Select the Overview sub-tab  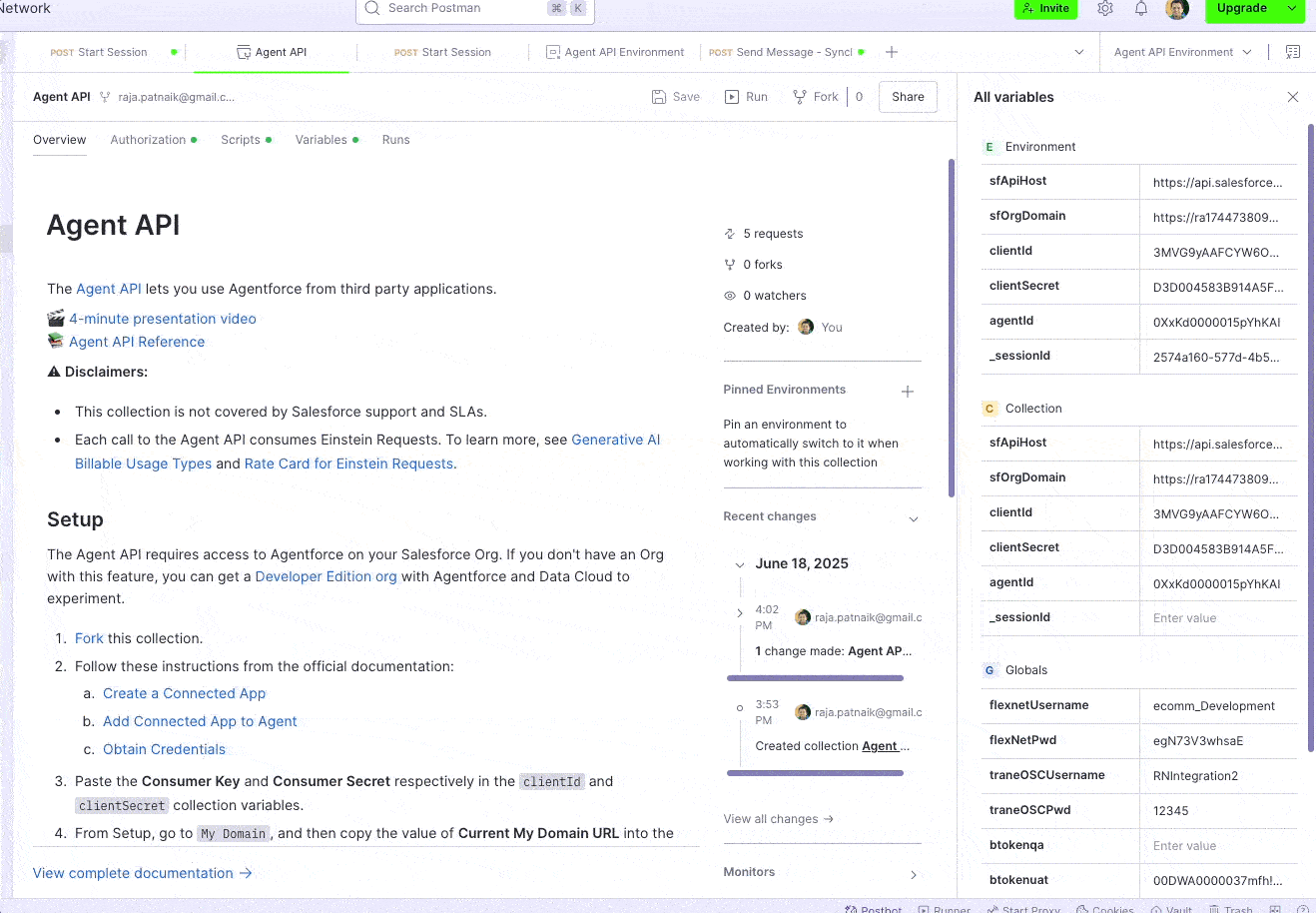point(60,140)
